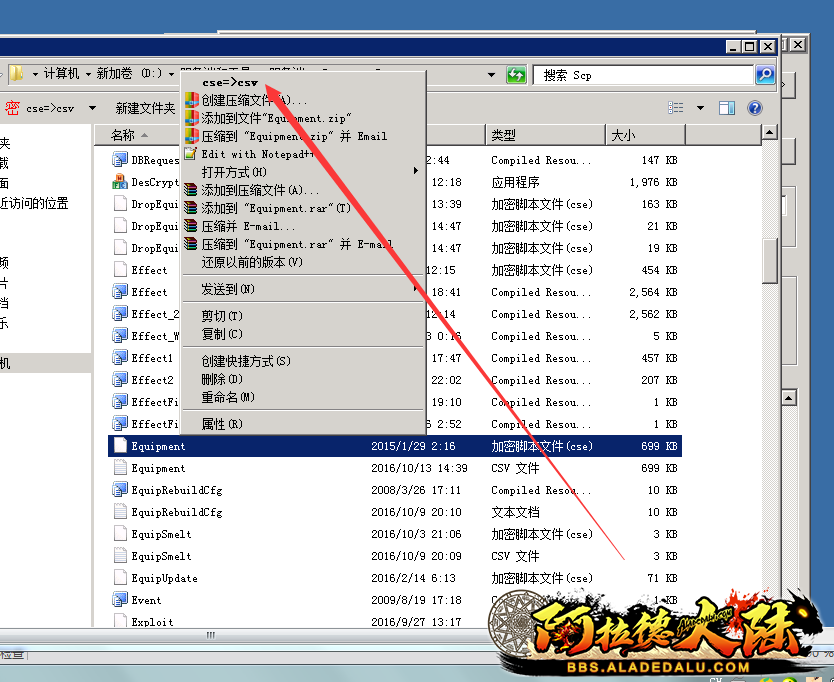The width and height of the screenshot is (834, 682).
Task: Click the search magnifier icon
Action: tap(764, 75)
